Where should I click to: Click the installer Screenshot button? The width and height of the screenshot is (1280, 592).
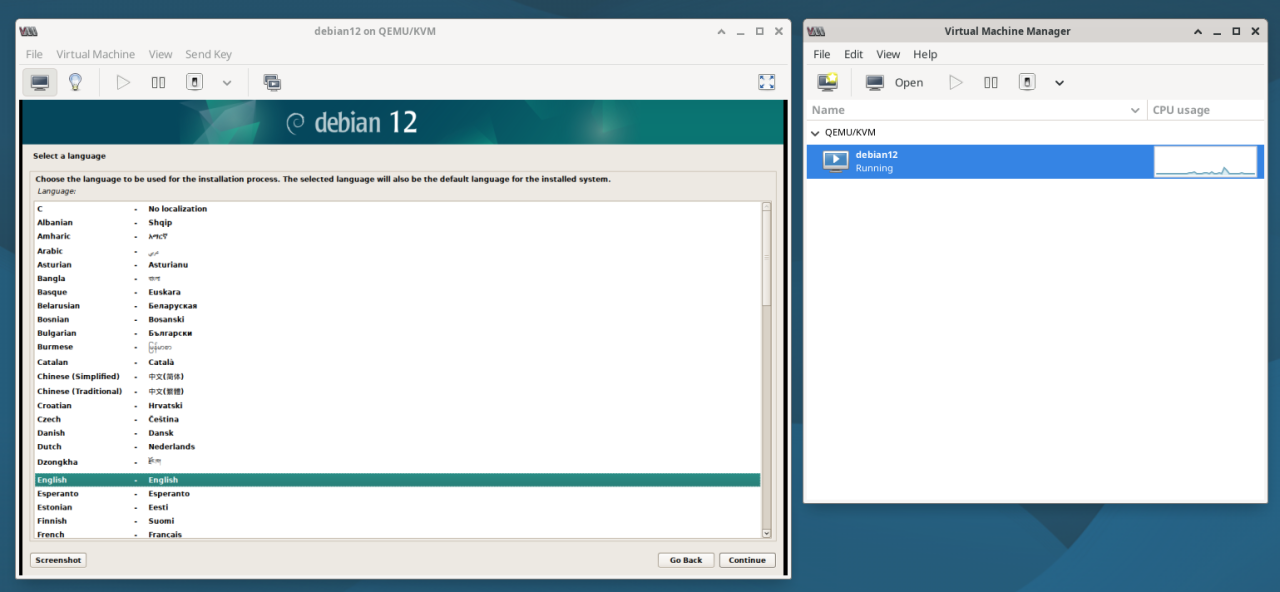(58, 560)
